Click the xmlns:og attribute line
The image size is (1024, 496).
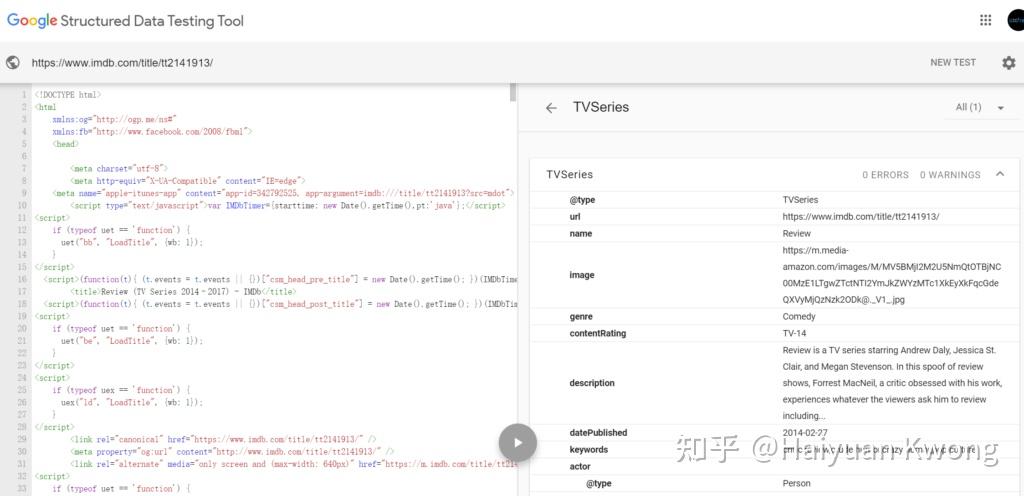coord(116,119)
